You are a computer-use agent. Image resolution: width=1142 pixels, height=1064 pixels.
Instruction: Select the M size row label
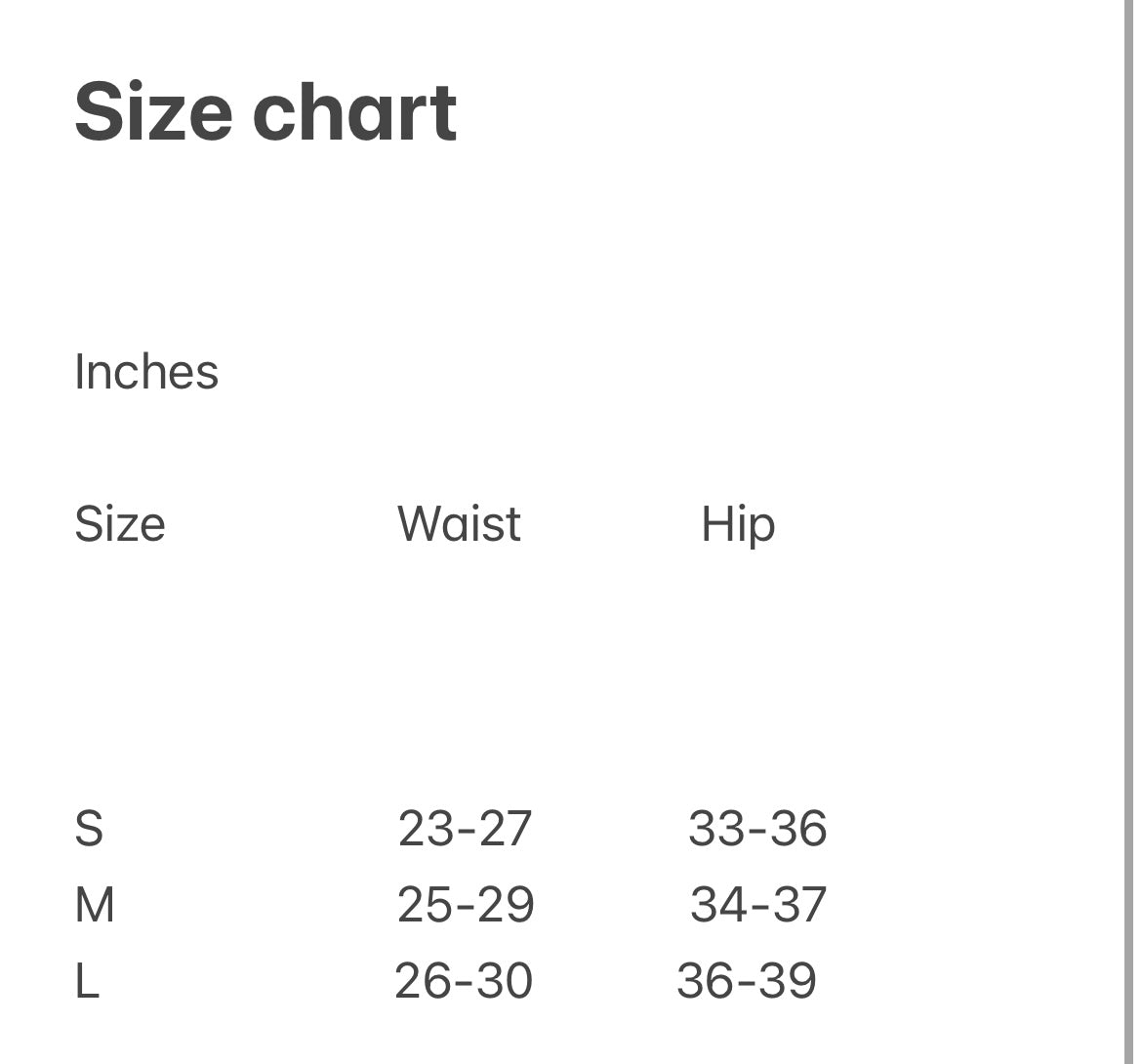(95, 905)
